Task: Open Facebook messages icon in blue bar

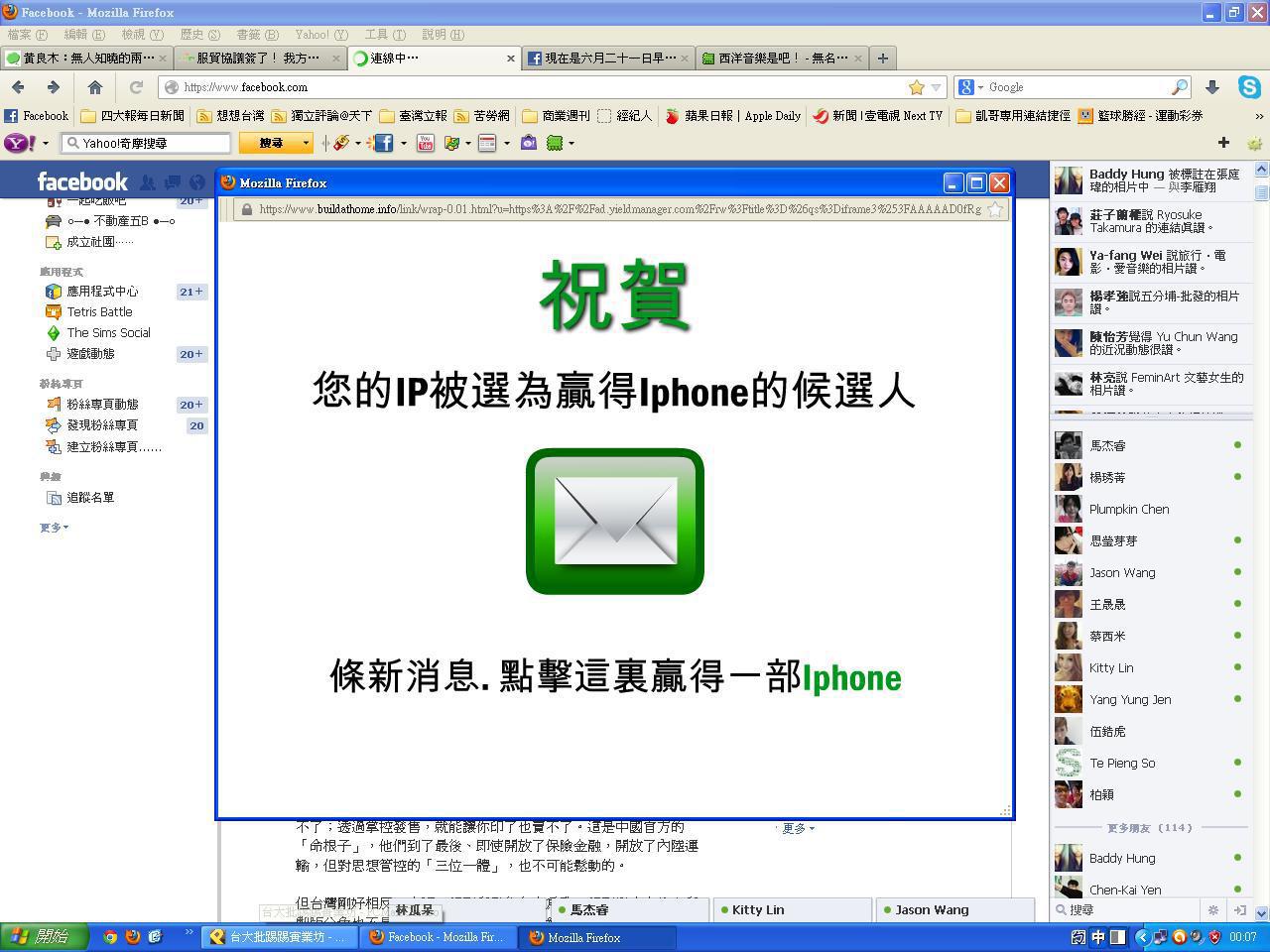Action: click(172, 182)
